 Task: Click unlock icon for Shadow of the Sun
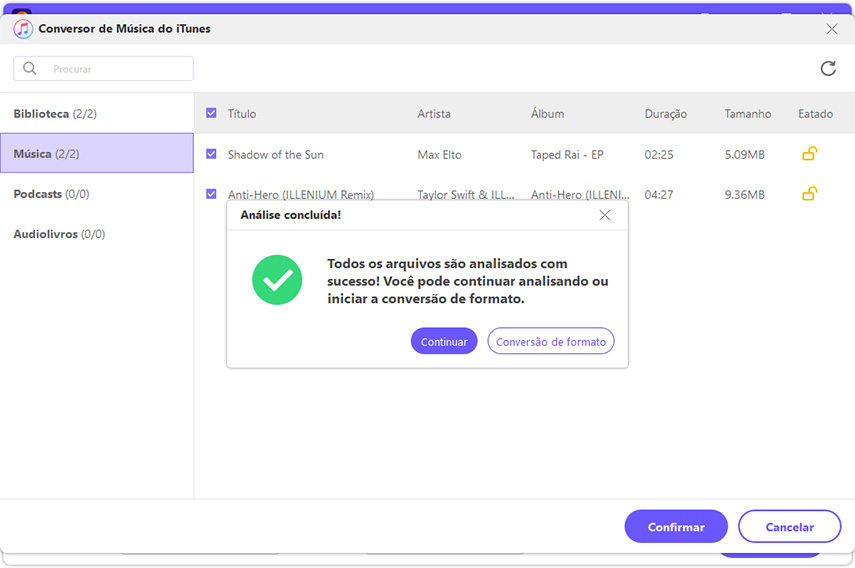[809, 154]
